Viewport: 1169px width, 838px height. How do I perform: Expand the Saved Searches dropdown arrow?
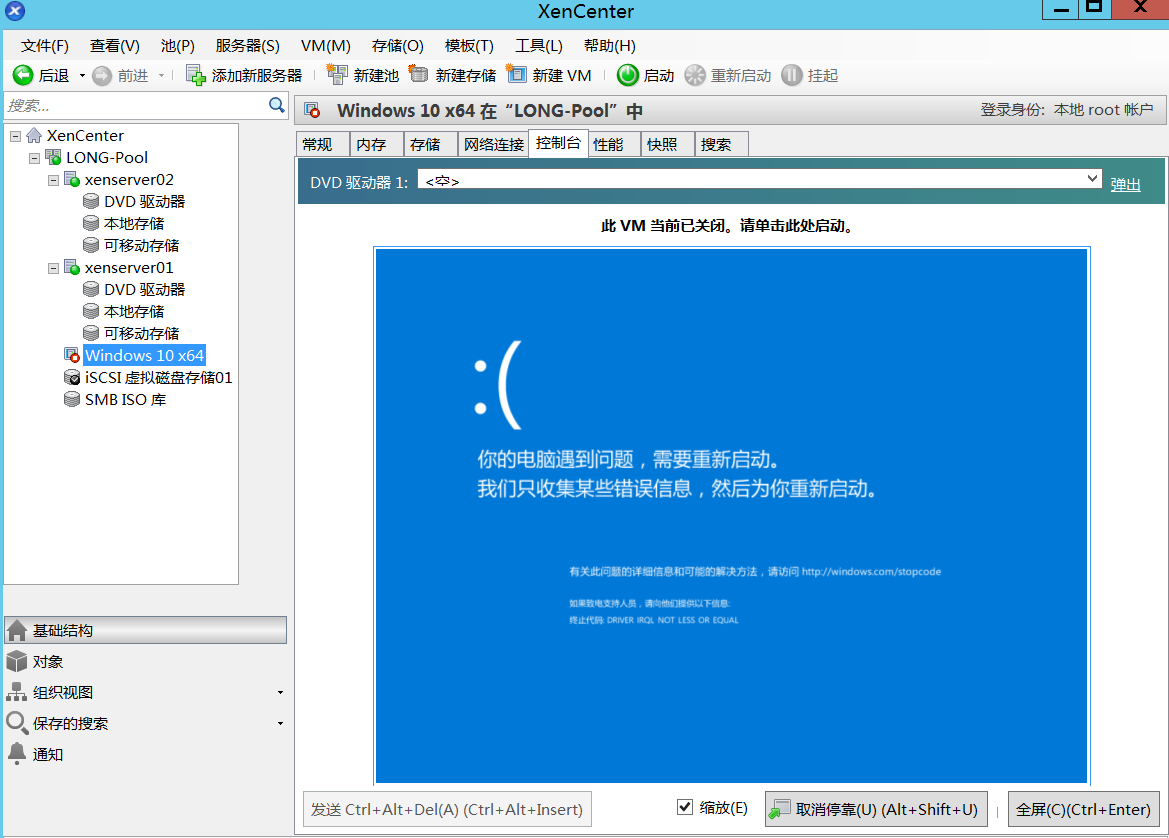(280, 723)
